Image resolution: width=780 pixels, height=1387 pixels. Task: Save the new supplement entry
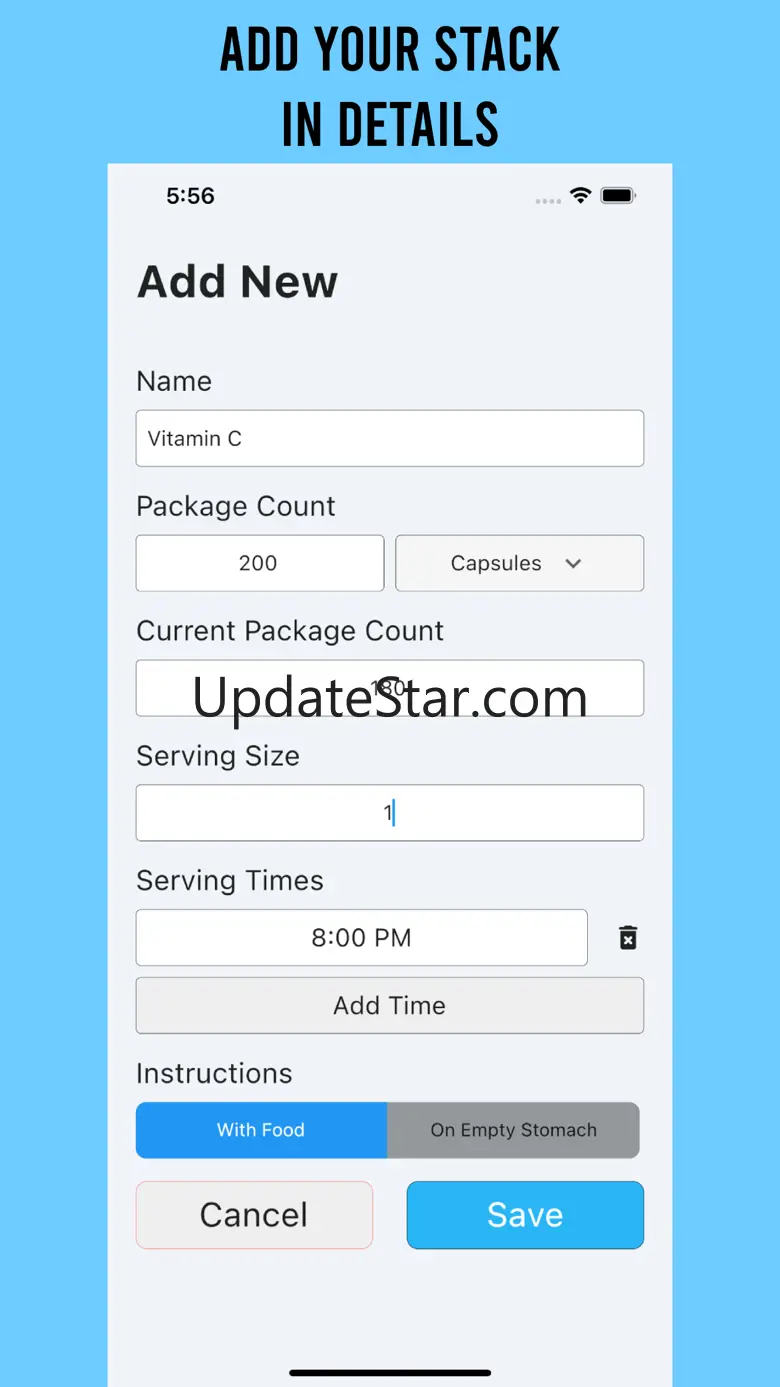coord(525,1215)
